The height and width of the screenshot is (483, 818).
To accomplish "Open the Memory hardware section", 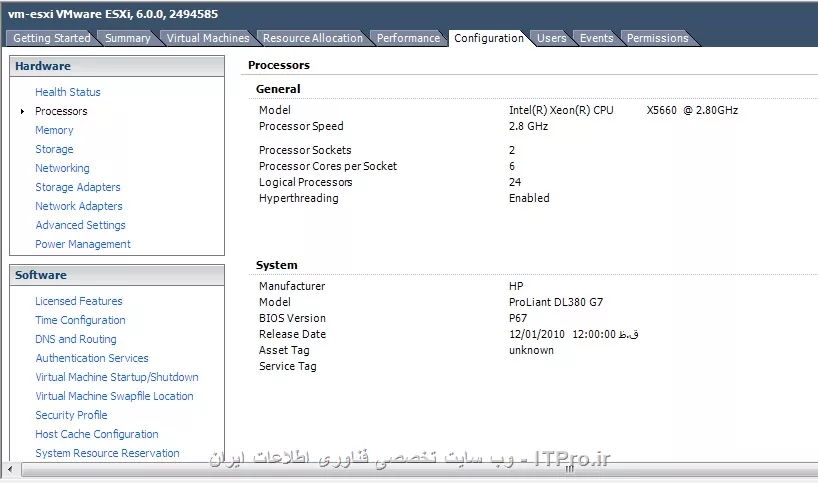I will [x=54, y=130].
